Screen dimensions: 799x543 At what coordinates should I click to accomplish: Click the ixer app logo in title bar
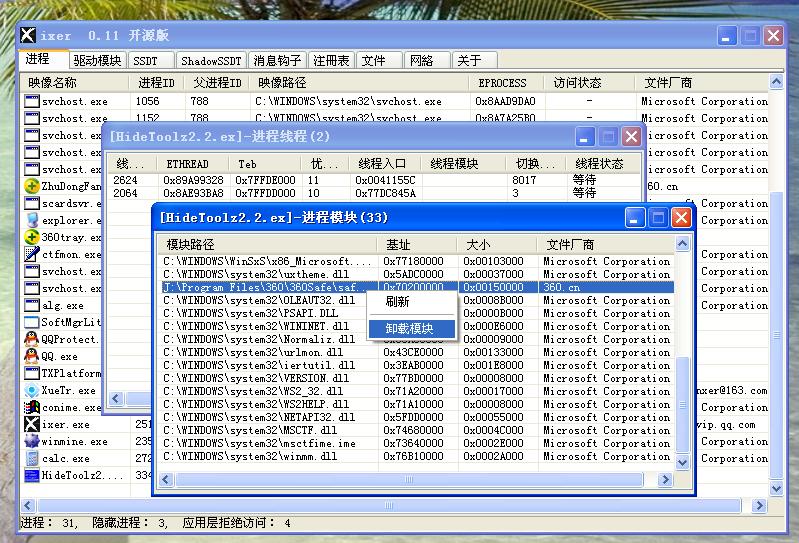[28, 35]
